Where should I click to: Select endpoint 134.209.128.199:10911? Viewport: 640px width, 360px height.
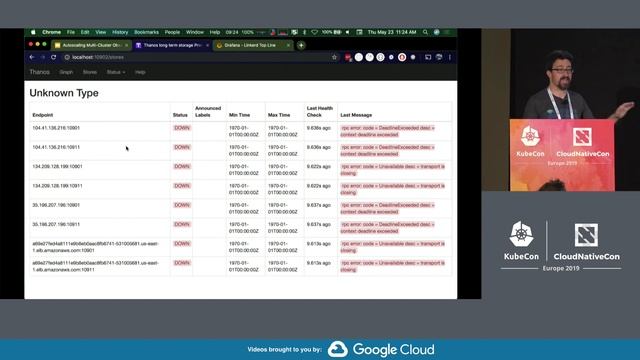point(57,186)
